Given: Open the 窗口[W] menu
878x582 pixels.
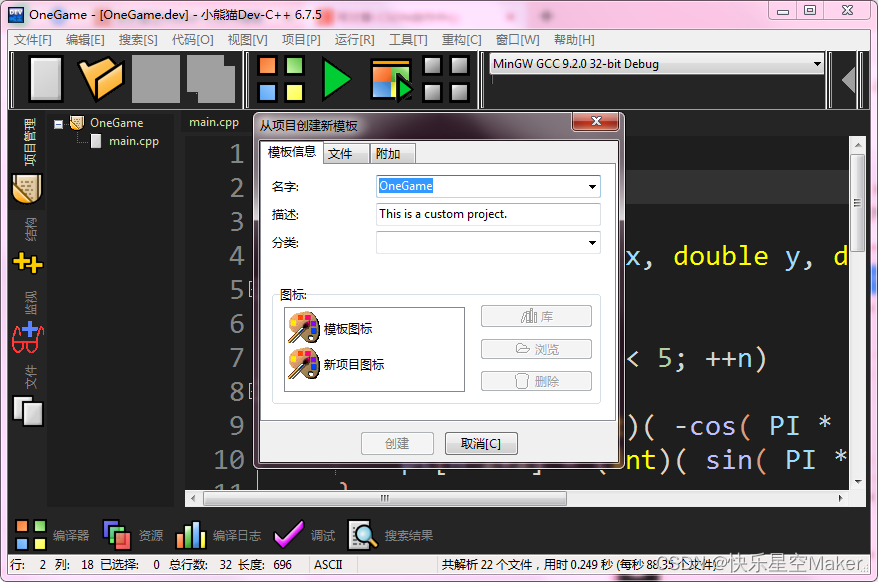Looking at the screenshot, I should point(517,40).
